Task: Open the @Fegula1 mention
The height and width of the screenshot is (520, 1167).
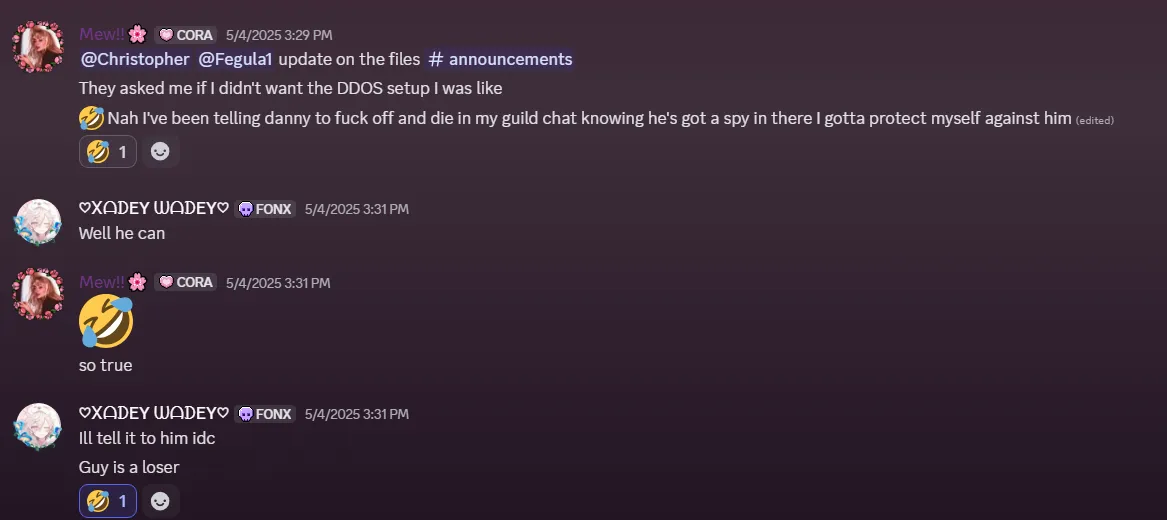Action: (235, 60)
